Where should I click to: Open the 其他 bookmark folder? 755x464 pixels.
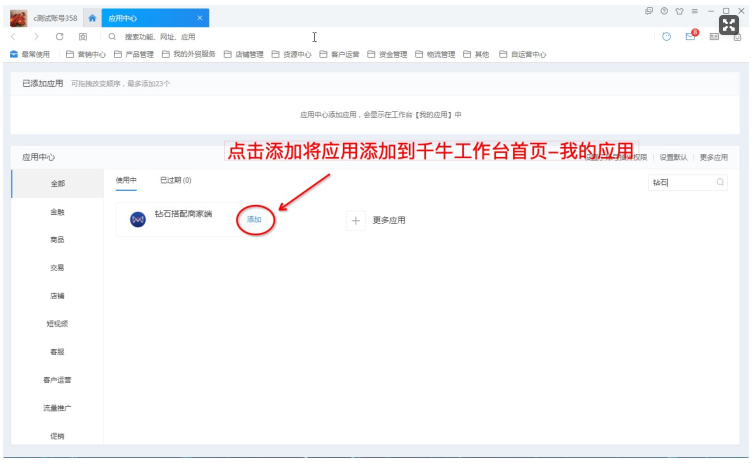[476, 54]
